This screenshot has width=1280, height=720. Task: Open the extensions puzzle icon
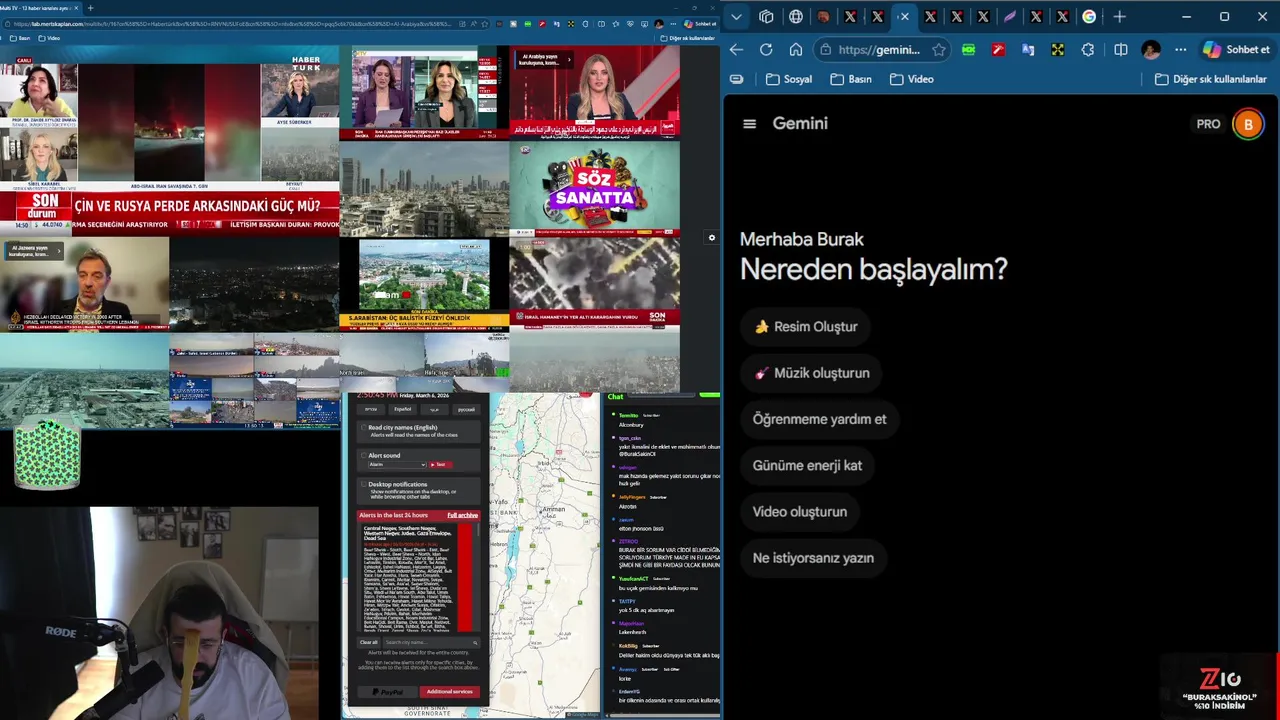pos(1088,49)
